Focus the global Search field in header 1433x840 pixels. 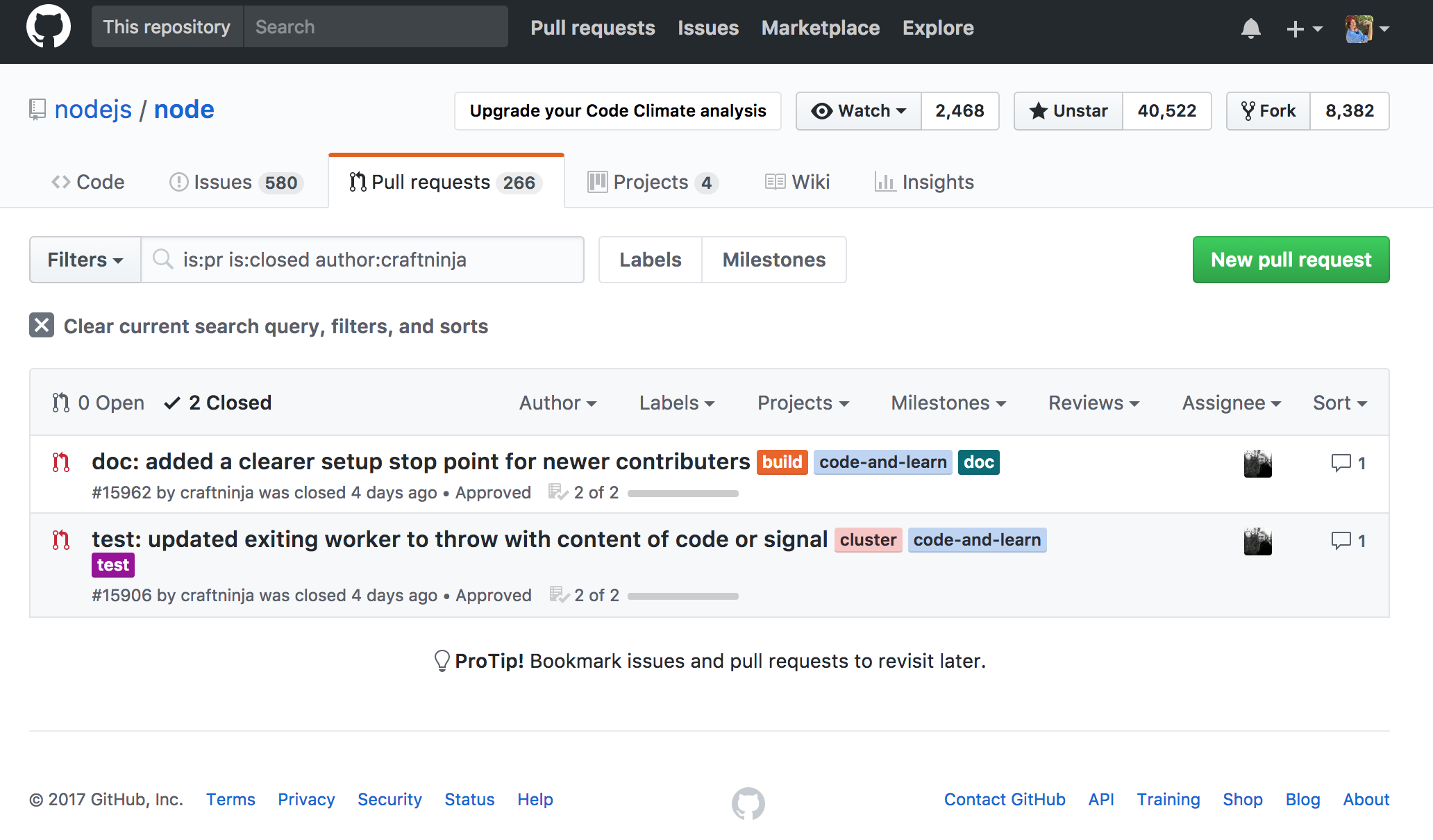pos(376,27)
